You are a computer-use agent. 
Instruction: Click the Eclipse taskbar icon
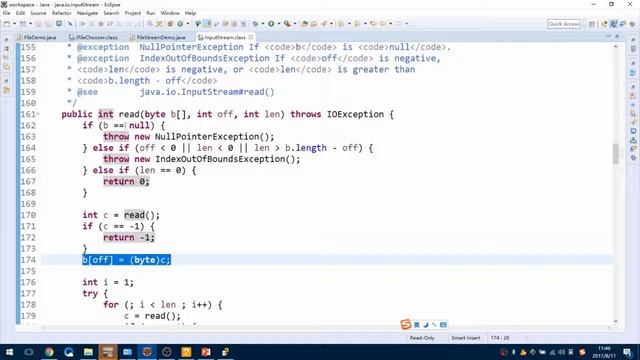point(147,352)
